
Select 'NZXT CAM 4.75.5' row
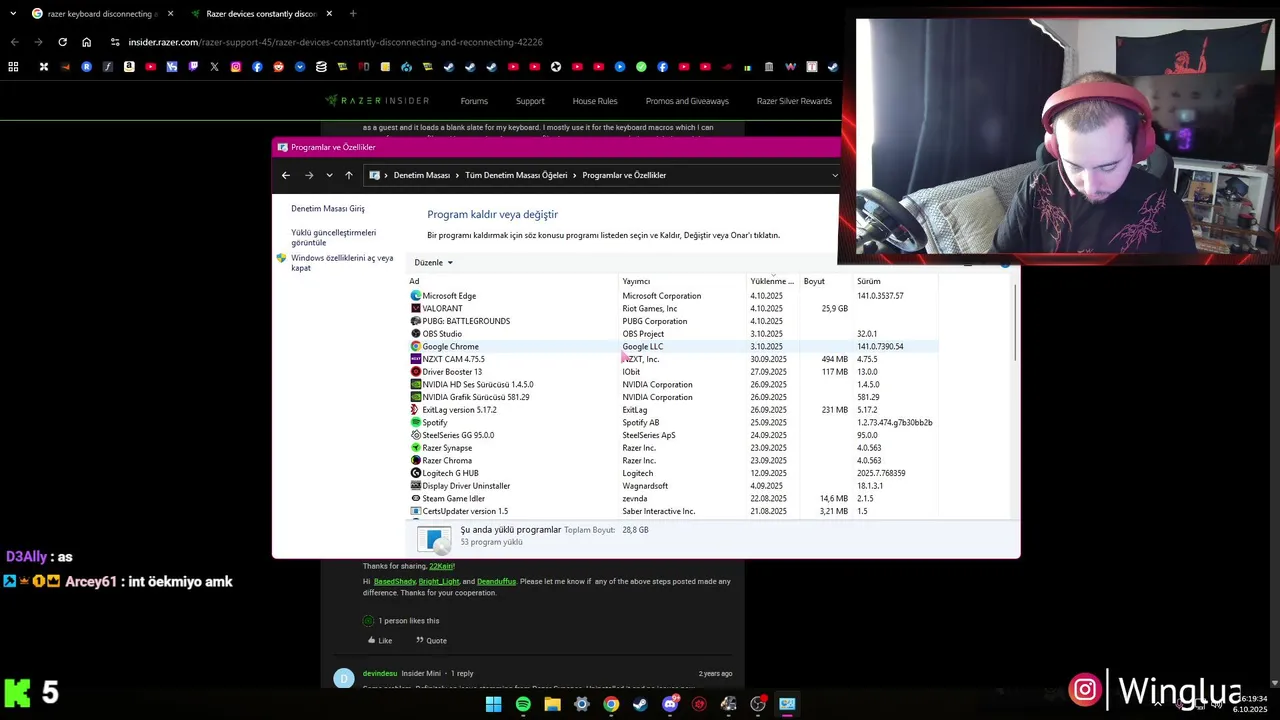[673, 359]
